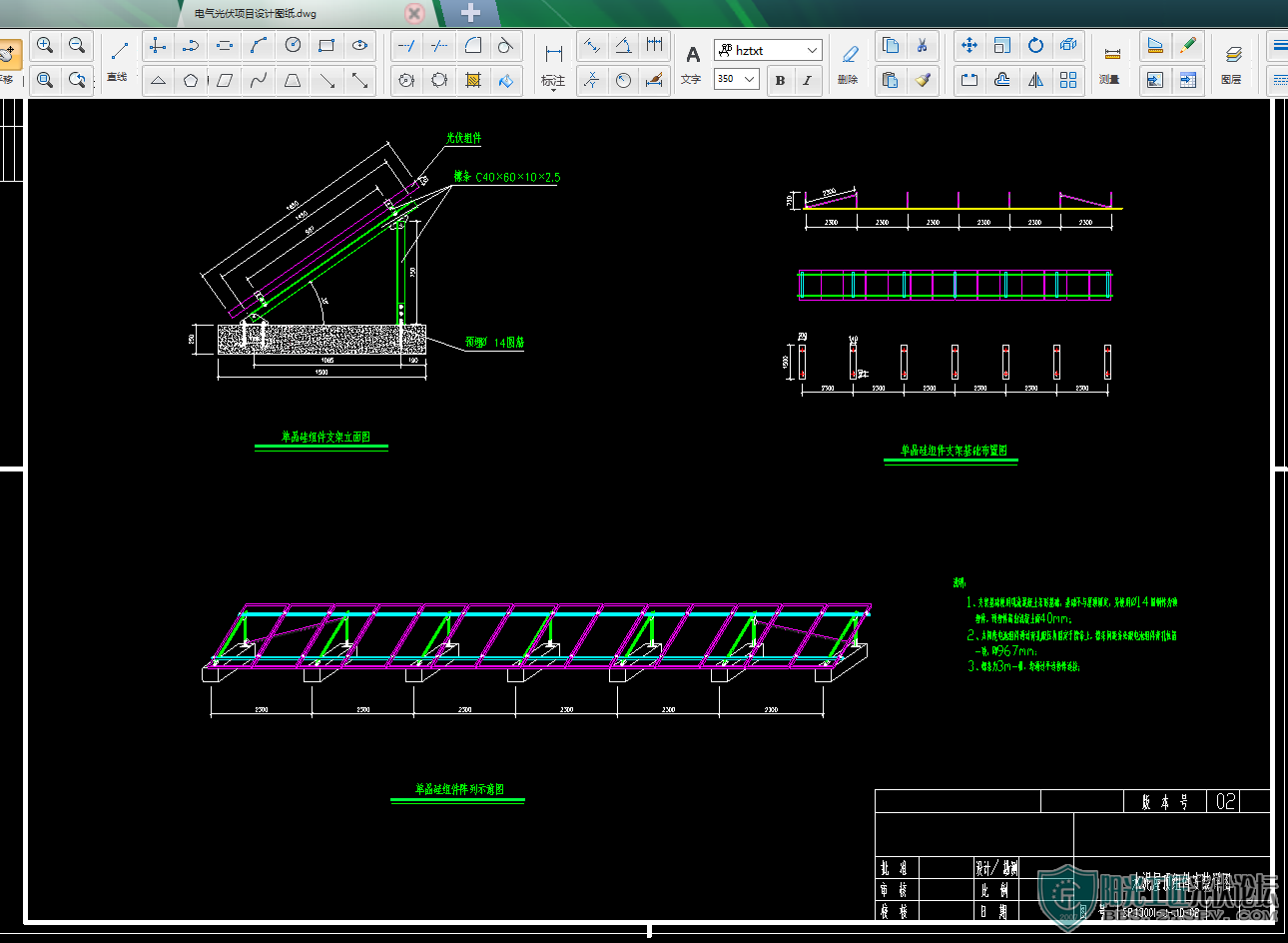Click the aligned dimension icon

pos(592,46)
